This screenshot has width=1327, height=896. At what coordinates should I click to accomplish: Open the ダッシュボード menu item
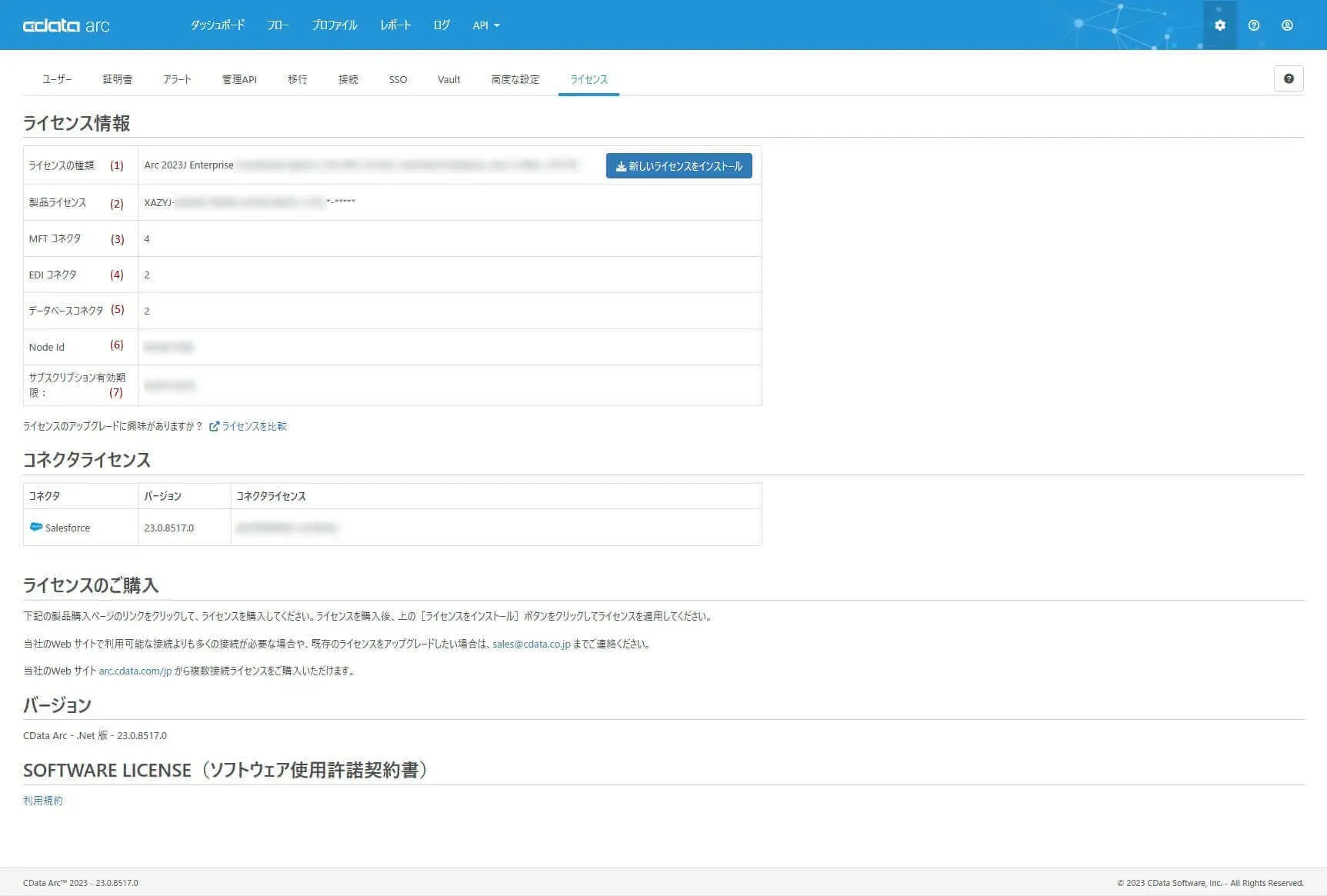[x=218, y=25]
